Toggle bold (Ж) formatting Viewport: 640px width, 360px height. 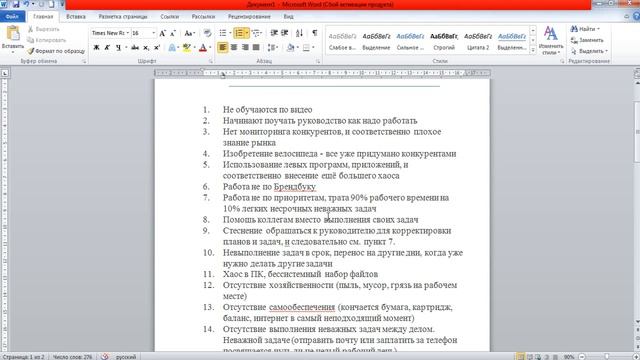click(x=97, y=48)
